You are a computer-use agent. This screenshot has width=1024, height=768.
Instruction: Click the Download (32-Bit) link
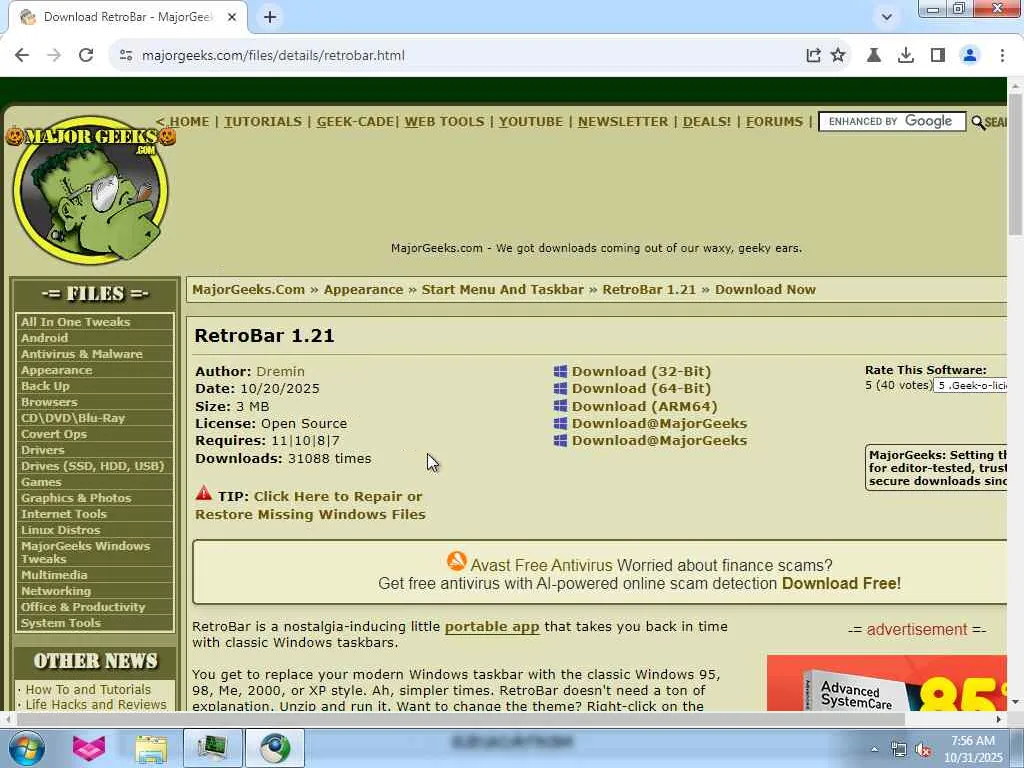click(x=641, y=372)
